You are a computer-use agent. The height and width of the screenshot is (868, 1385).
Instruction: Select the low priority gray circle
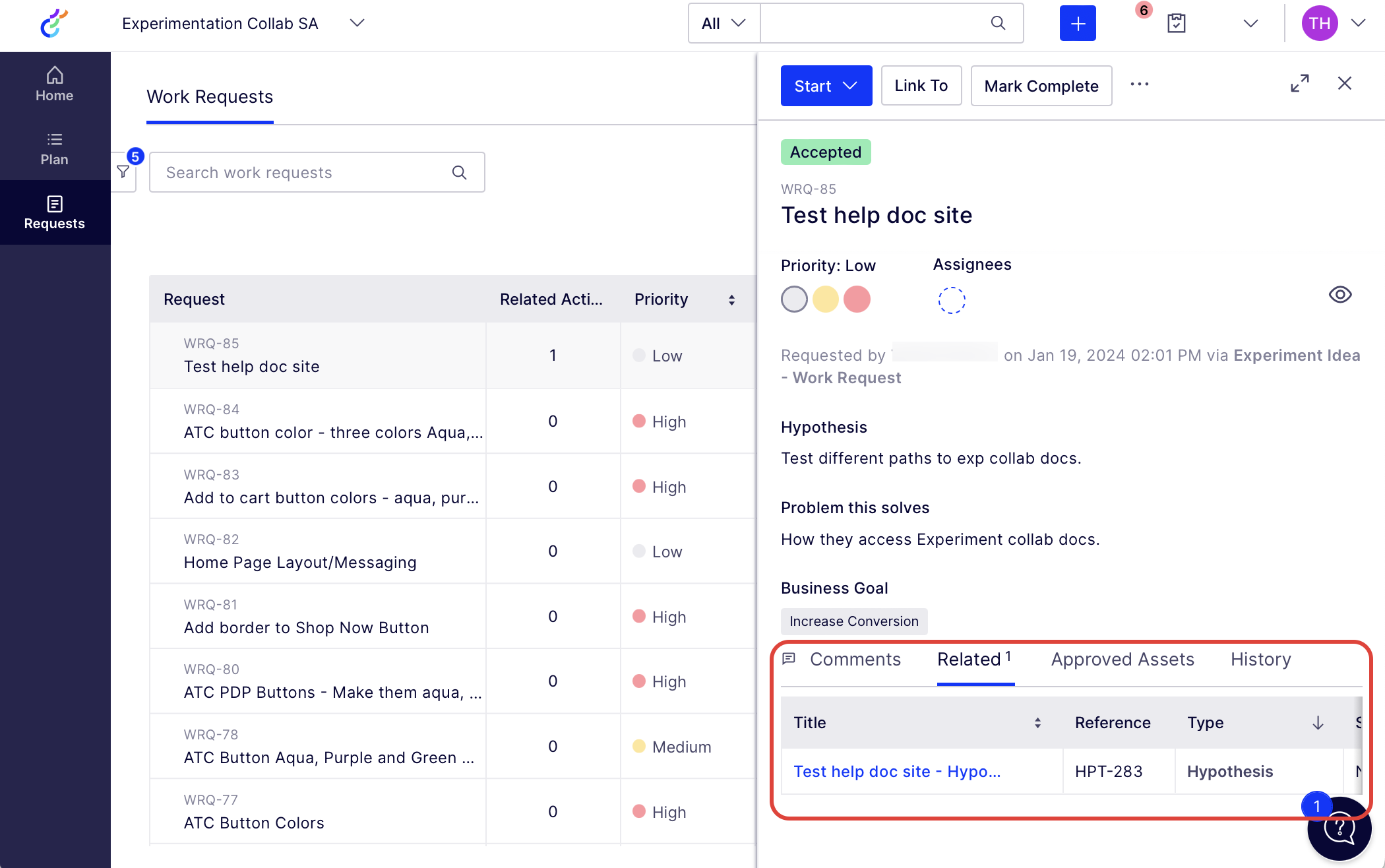coord(794,299)
